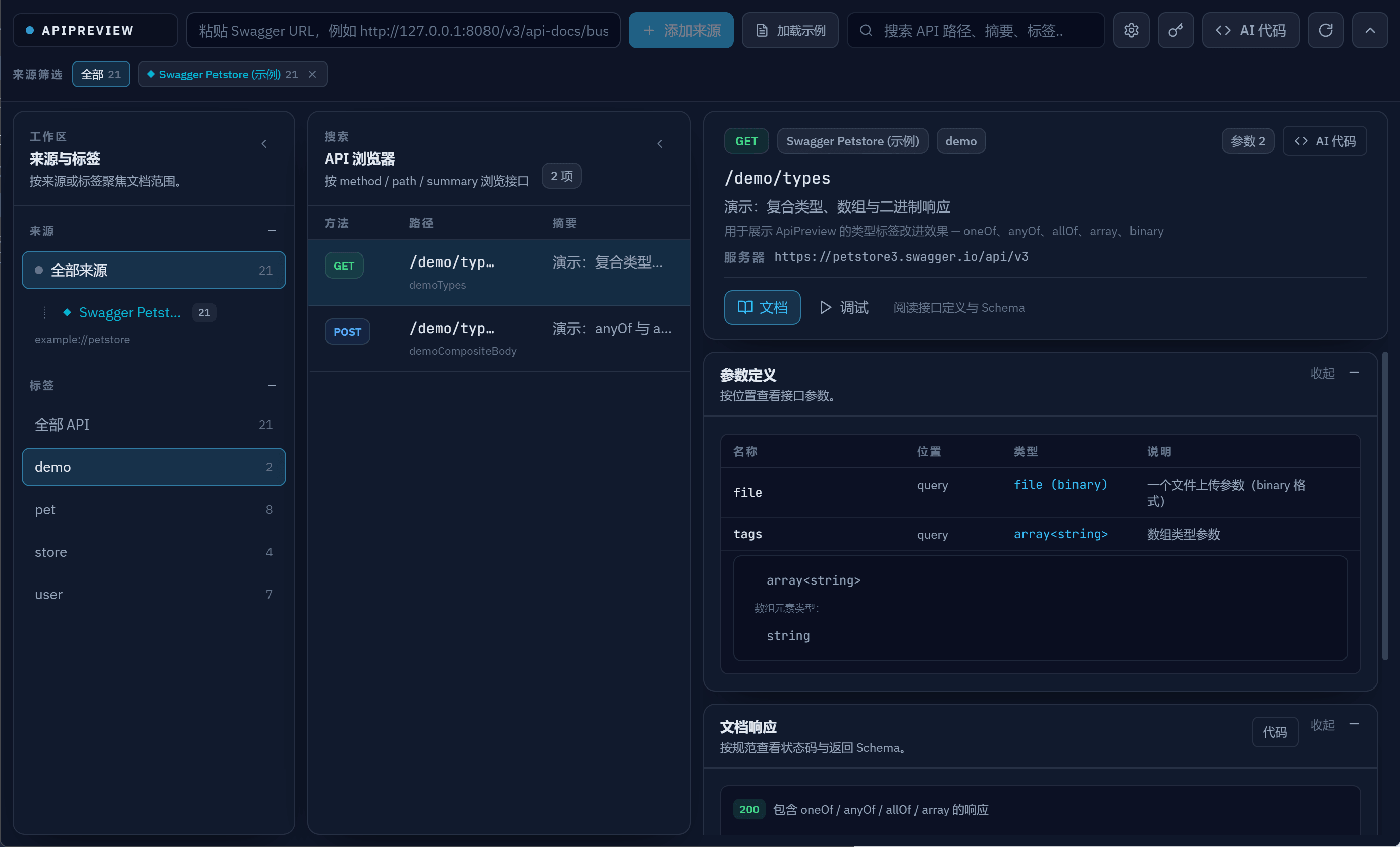Click the tags parameter name
This screenshot has width=1400, height=847.
(x=747, y=534)
